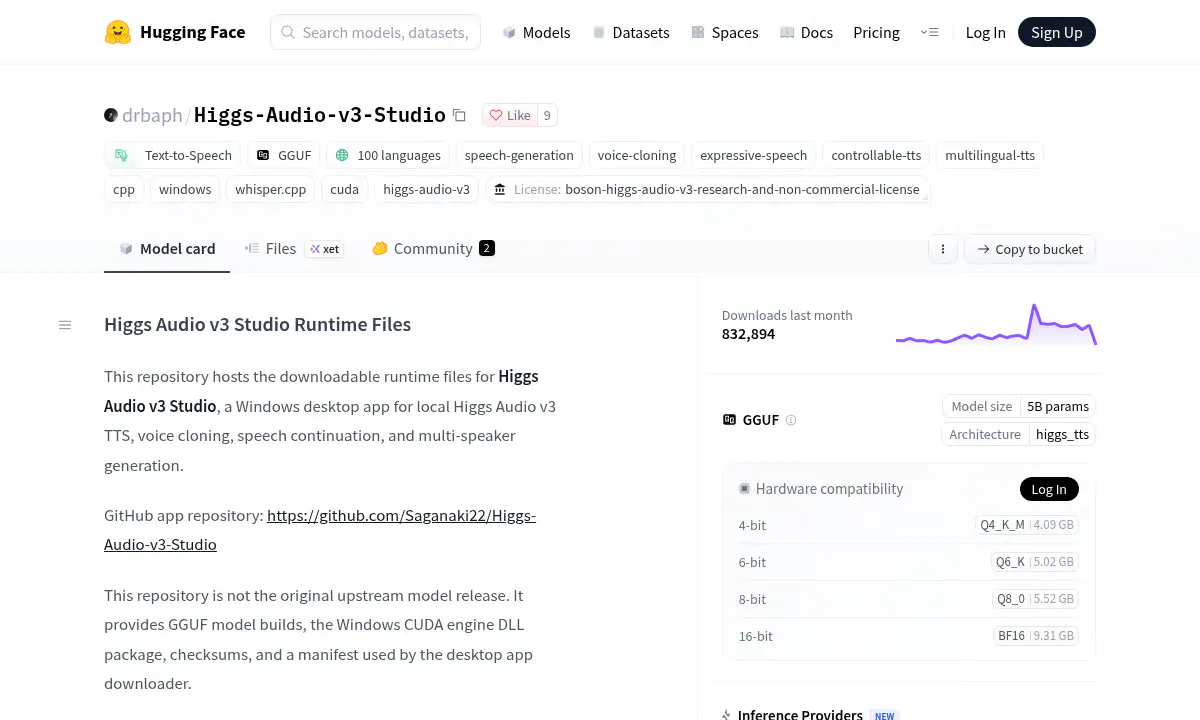Select the cuda tag
Viewport: 1200px width, 720px height.
(x=344, y=189)
